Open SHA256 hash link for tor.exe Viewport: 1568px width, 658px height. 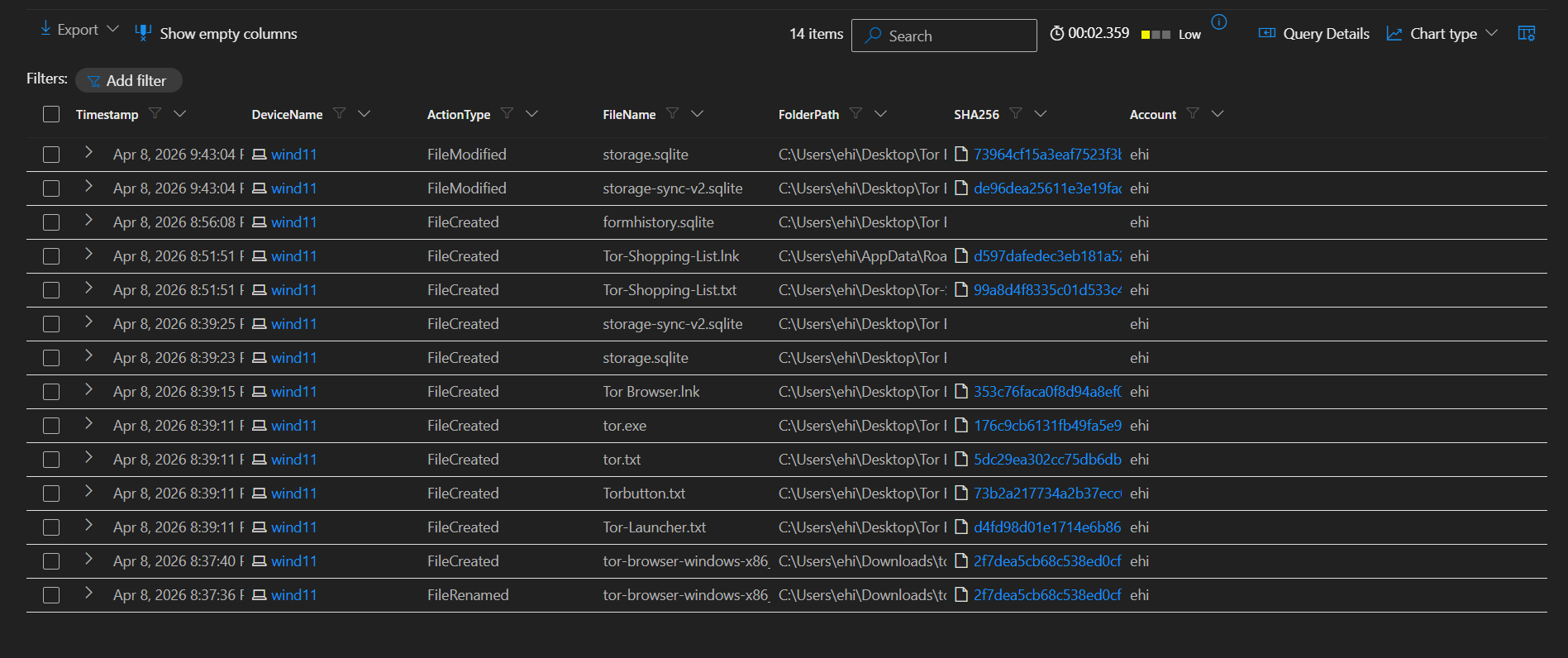[1046, 426]
